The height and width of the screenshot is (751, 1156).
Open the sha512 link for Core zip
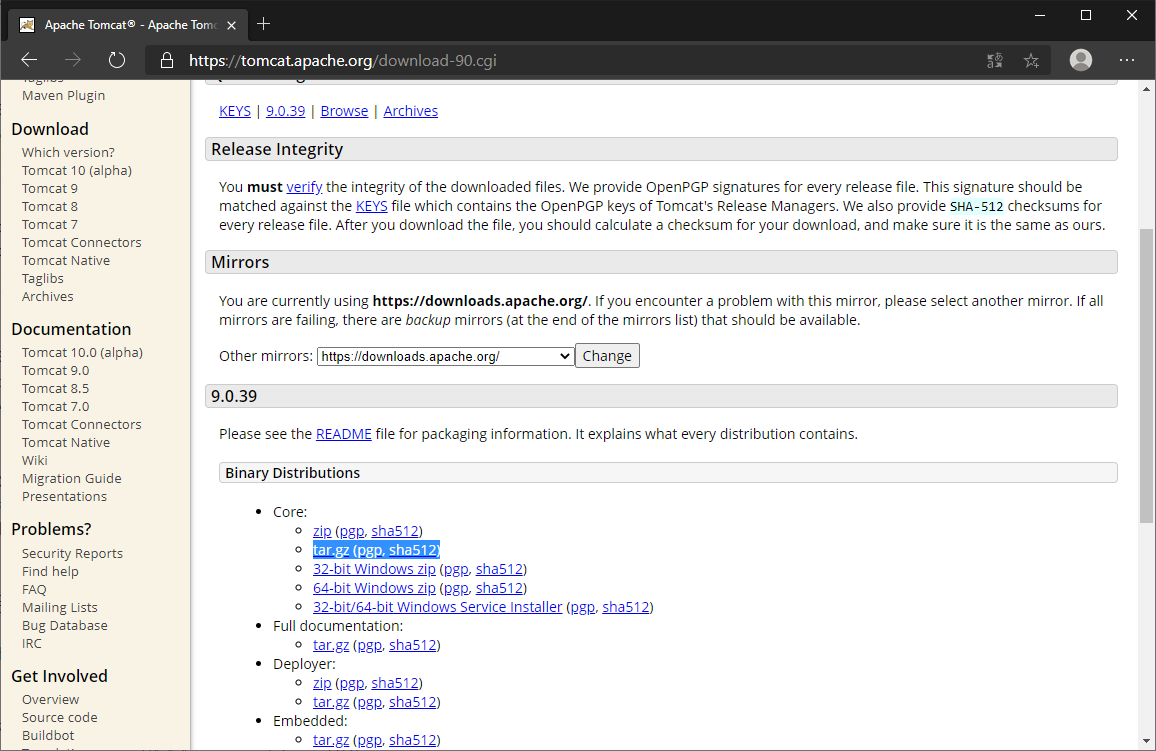click(395, 531)
